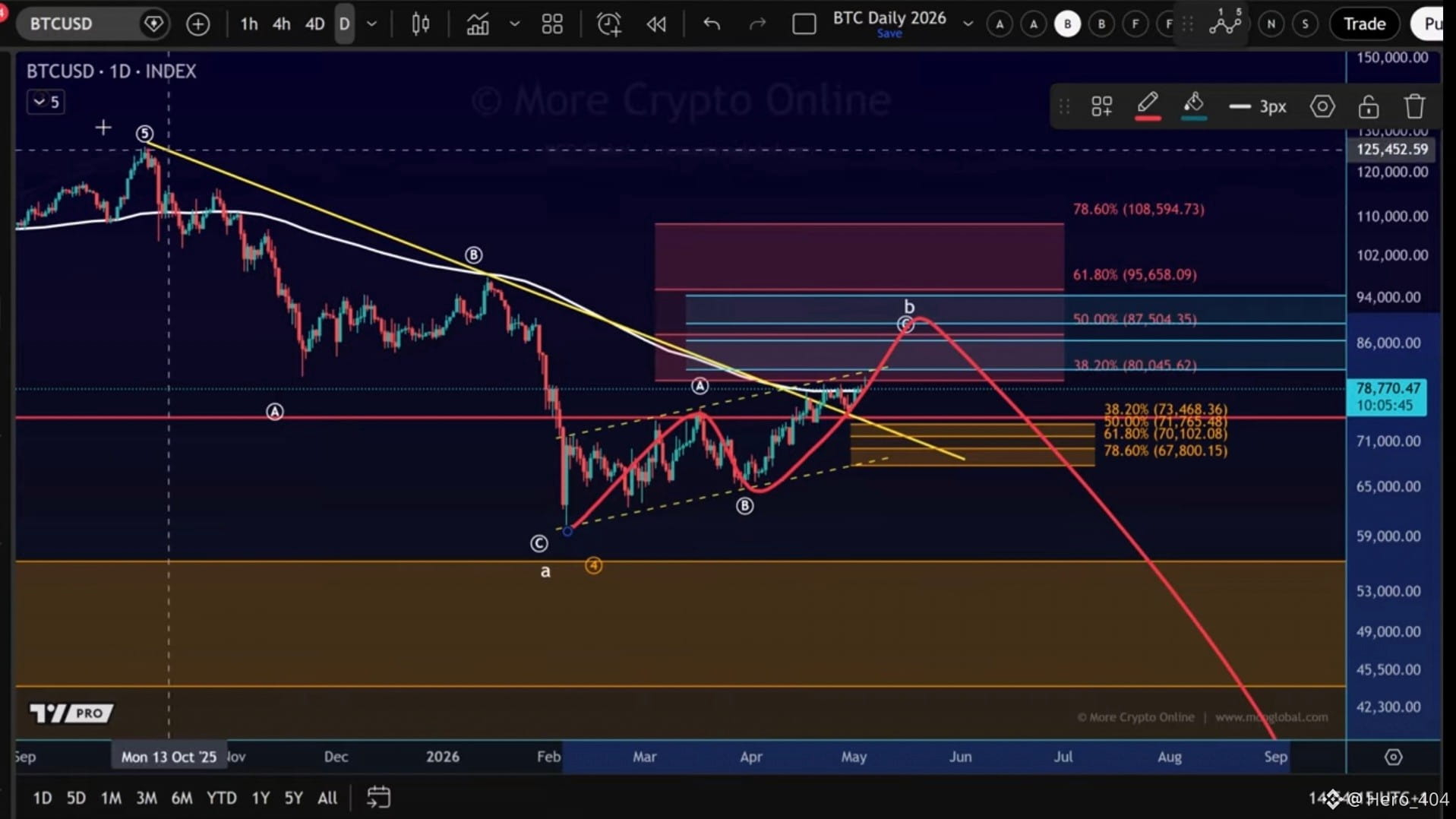1456x819 pixels.
Task: Toggle the S circle button
Action: (1305, 24)
